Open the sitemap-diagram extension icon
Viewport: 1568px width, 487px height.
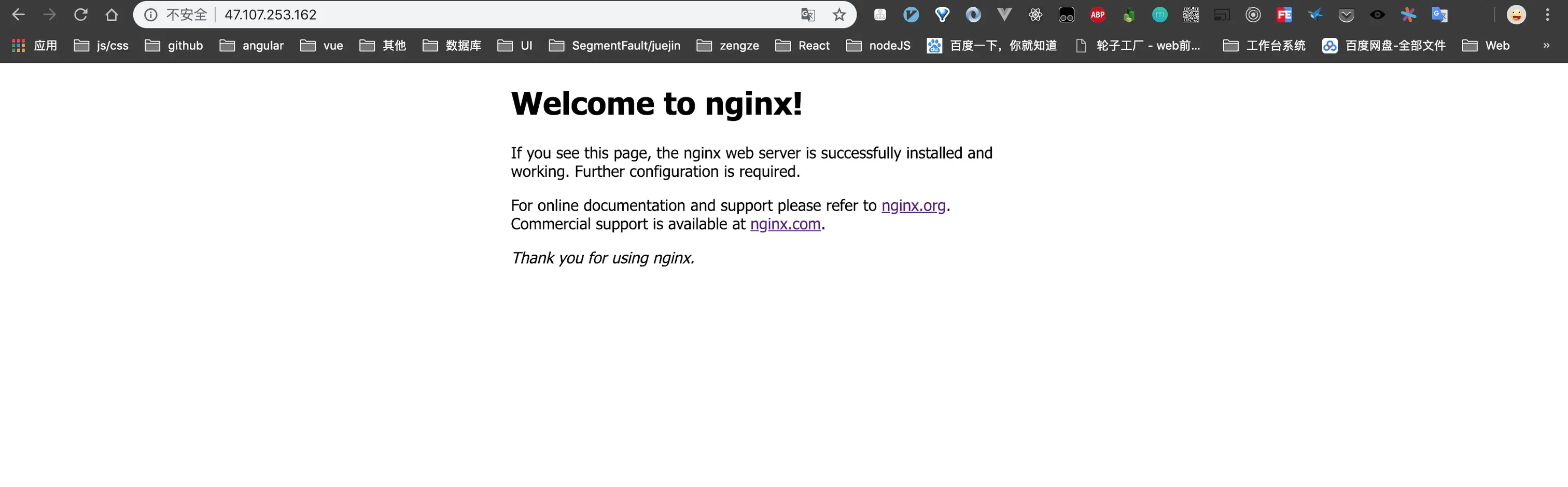tap(880, 15)
